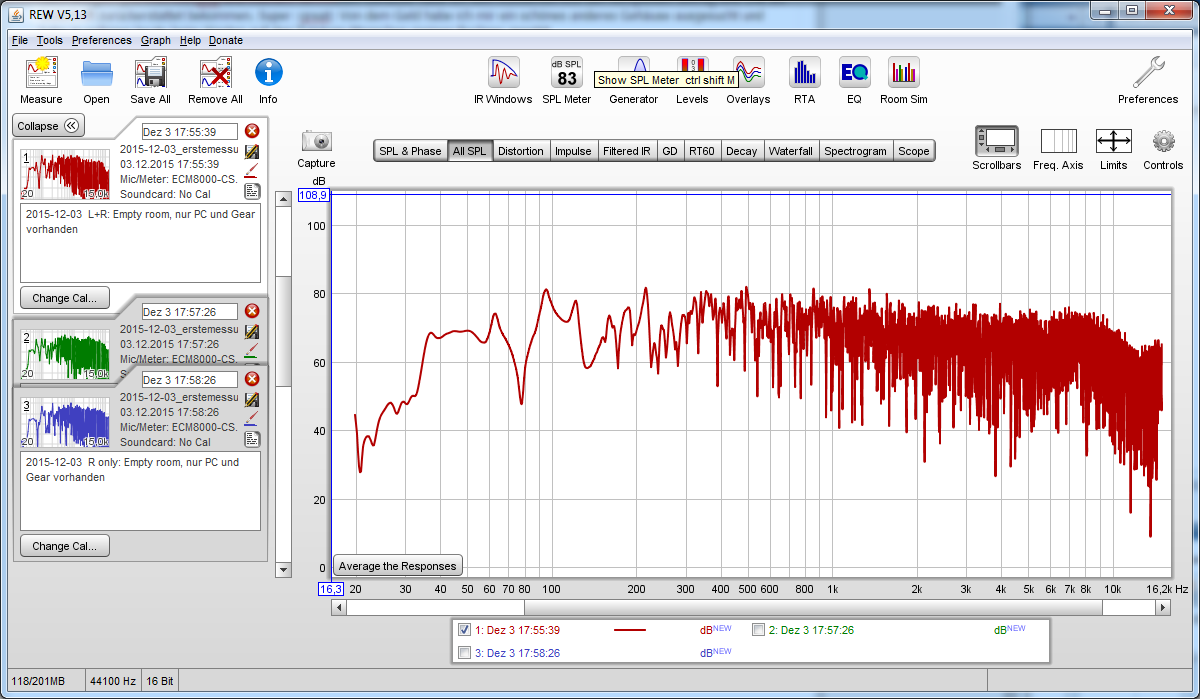1200x699 pixels.
Task: Switch to the Waterfall tab
Action: pyautogui.click(x=791, y=151)
